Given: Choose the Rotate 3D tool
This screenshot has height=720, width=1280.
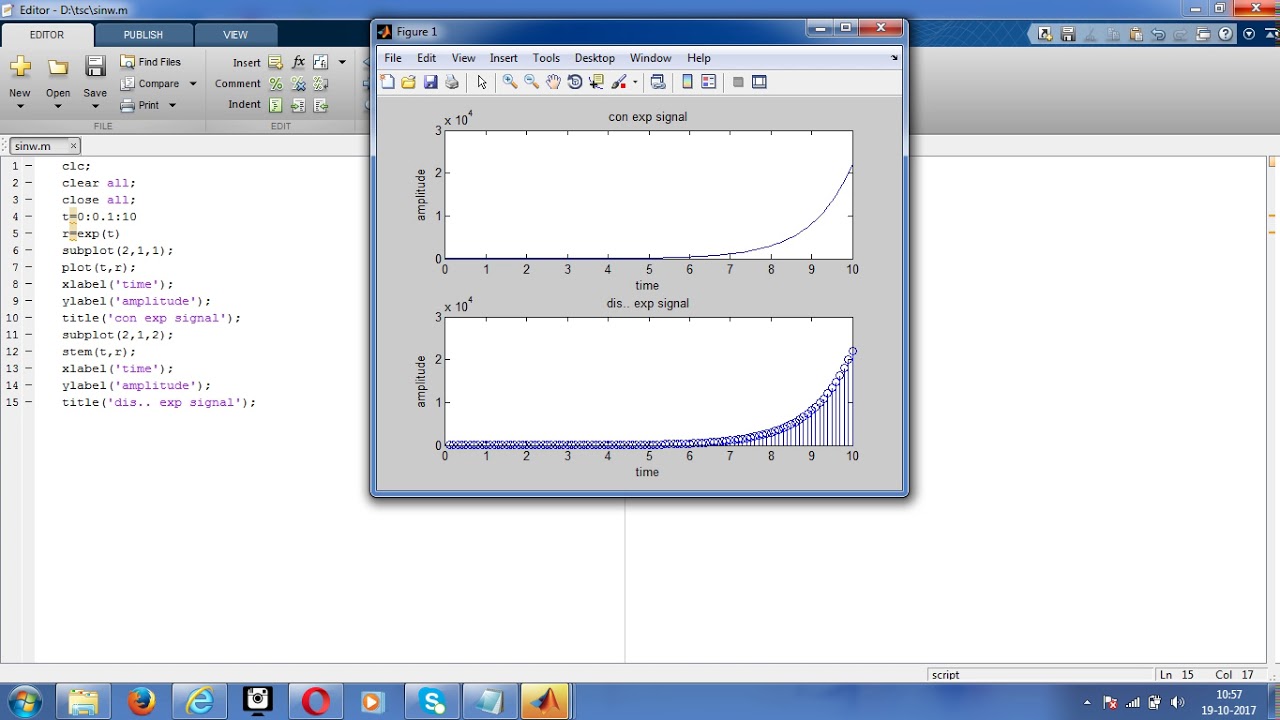Looking at the screenshot, I should click(x=575, y=82).
